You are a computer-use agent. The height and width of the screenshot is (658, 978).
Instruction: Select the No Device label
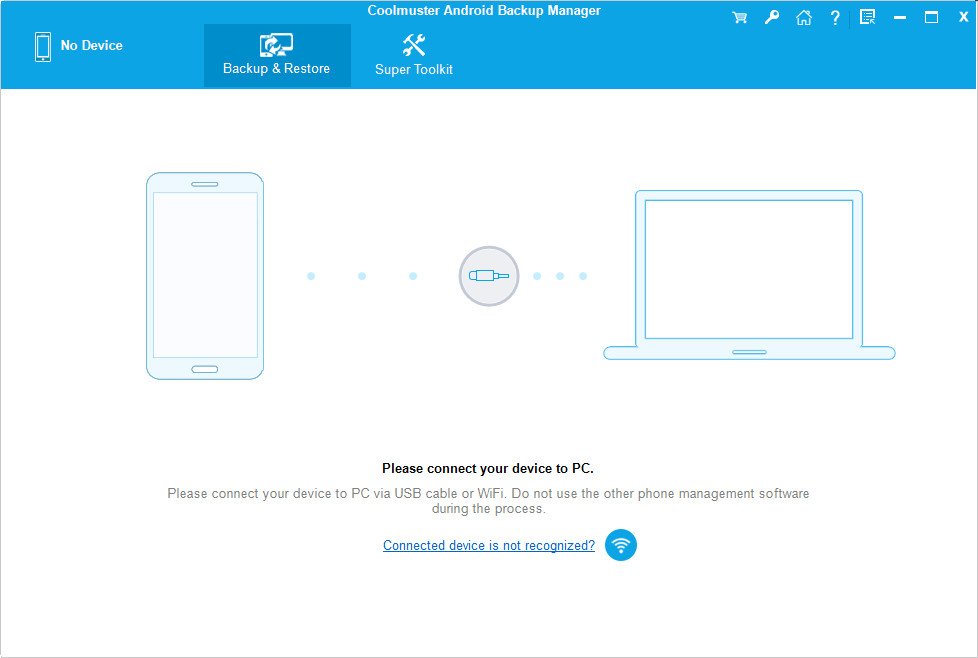(x=92, y=46)
